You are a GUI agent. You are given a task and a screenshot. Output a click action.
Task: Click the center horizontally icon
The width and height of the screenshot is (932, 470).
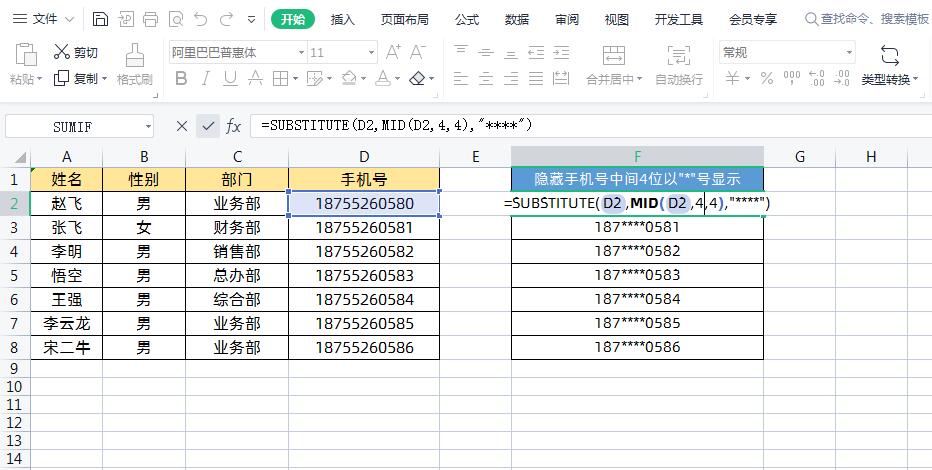point(486,78)
